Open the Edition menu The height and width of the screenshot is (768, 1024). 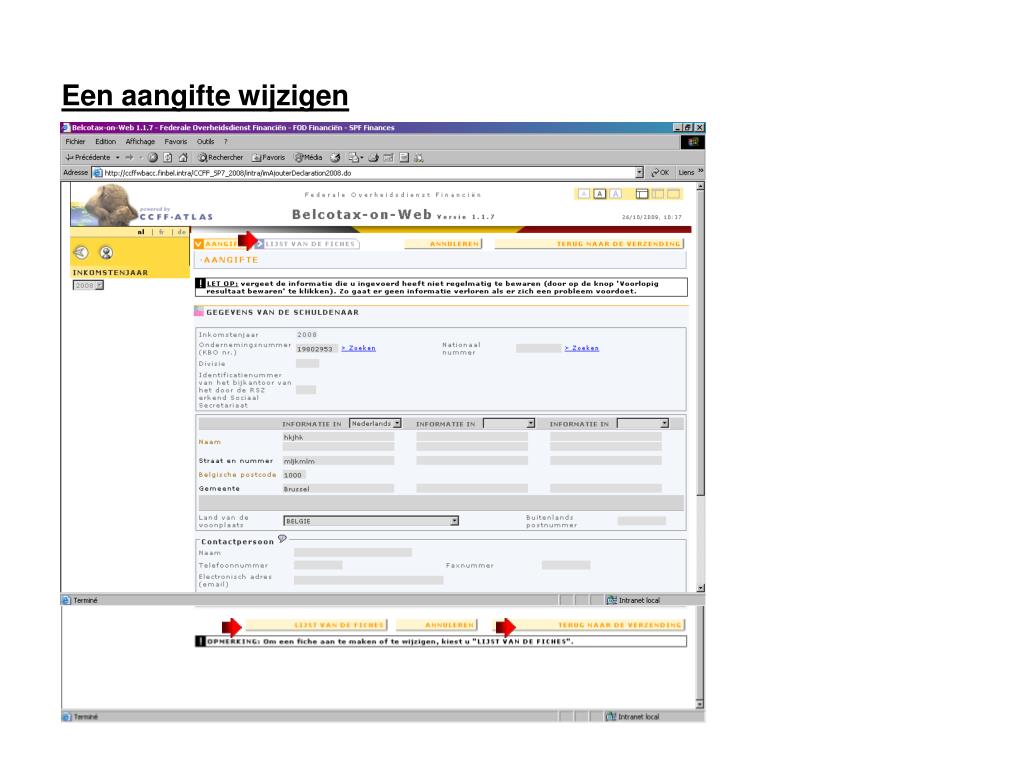[105, 142]
